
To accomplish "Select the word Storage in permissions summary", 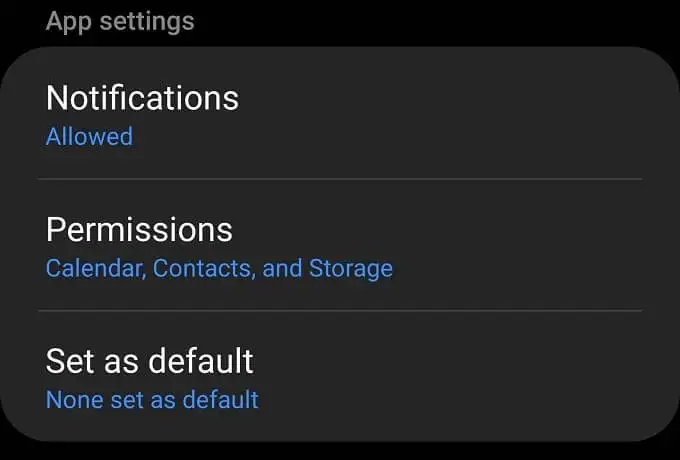I will (351, 269).
